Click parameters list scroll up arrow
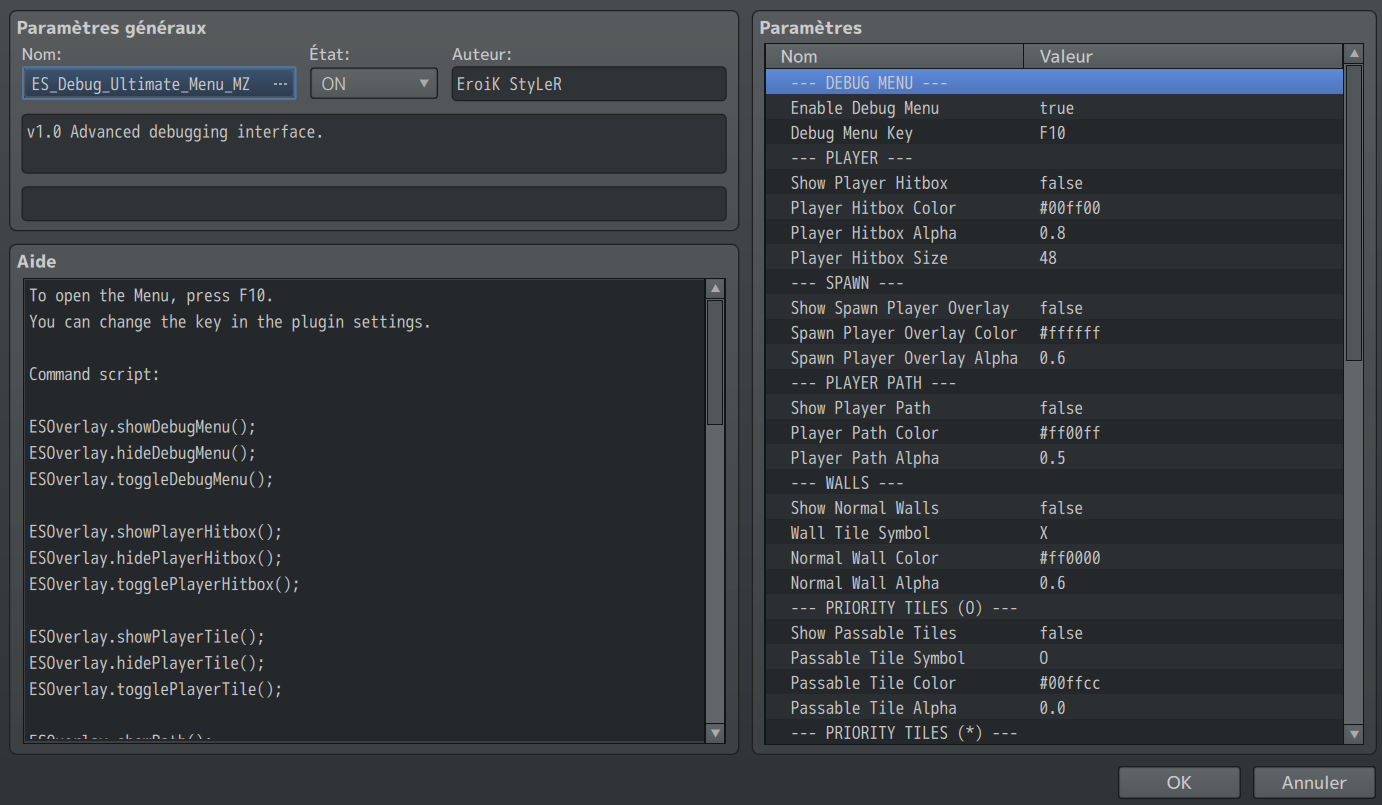 click(1354, 54)
